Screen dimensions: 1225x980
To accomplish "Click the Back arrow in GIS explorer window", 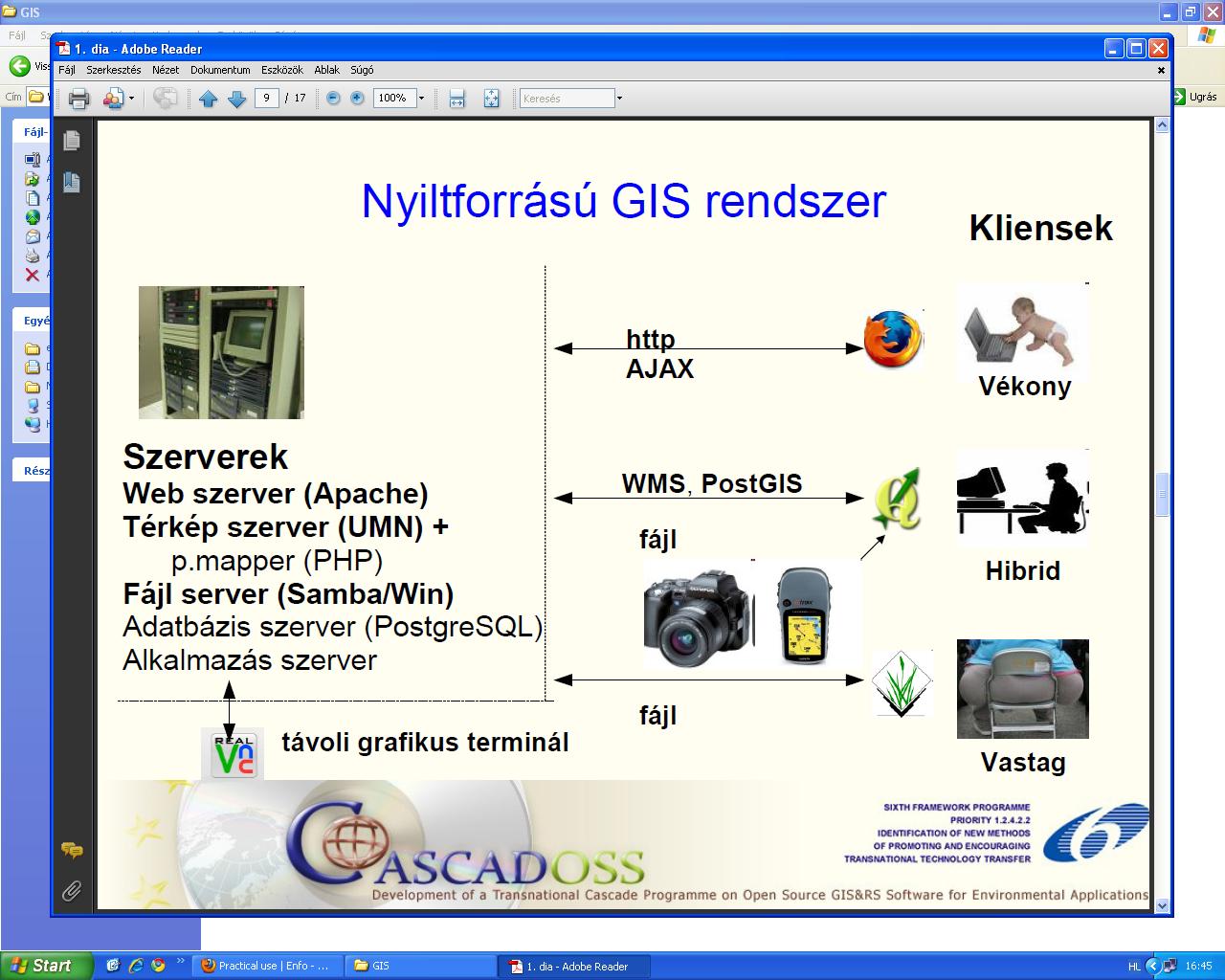I will click(19, 66).
